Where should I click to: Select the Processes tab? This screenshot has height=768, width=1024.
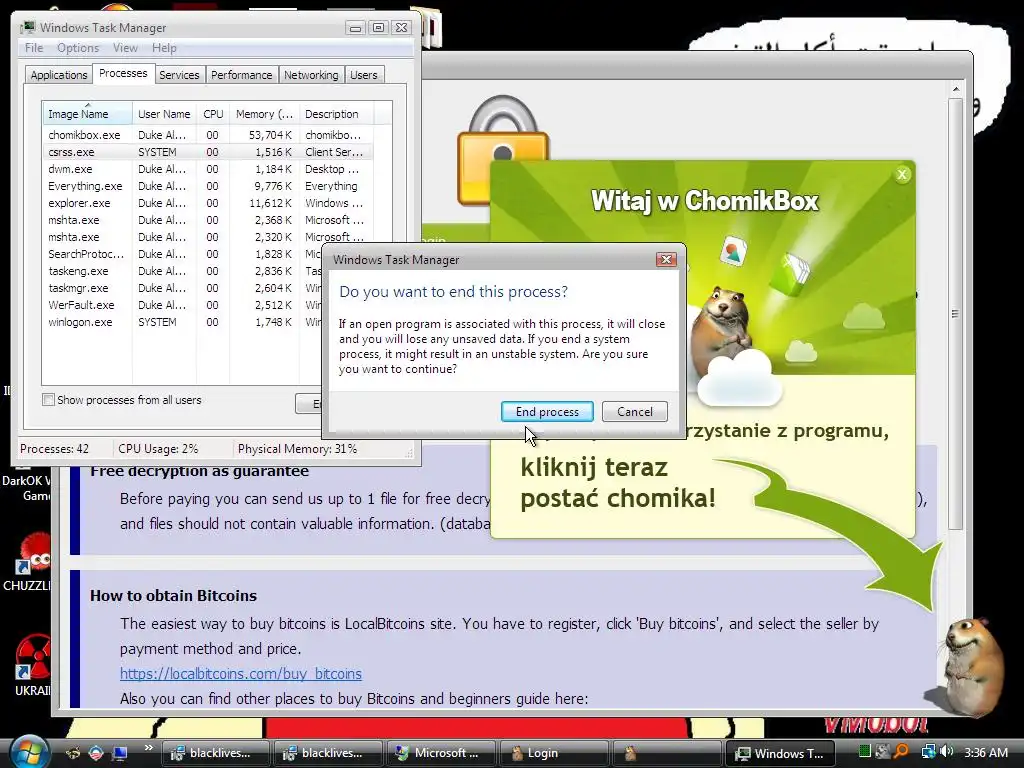[123, 73]
